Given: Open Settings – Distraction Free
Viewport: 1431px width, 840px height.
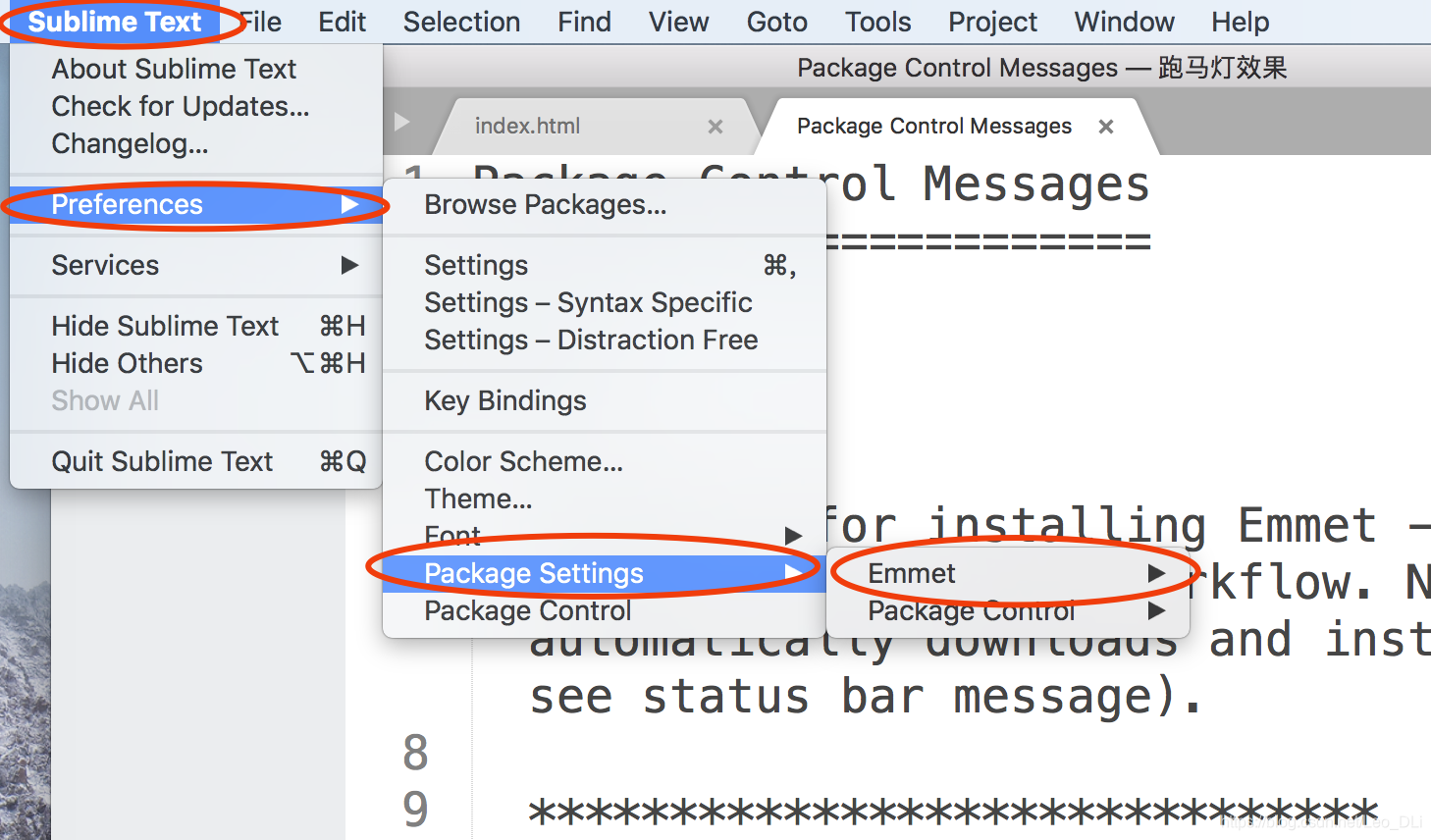Looking at the screenshot, I should [x=605, y=340].
